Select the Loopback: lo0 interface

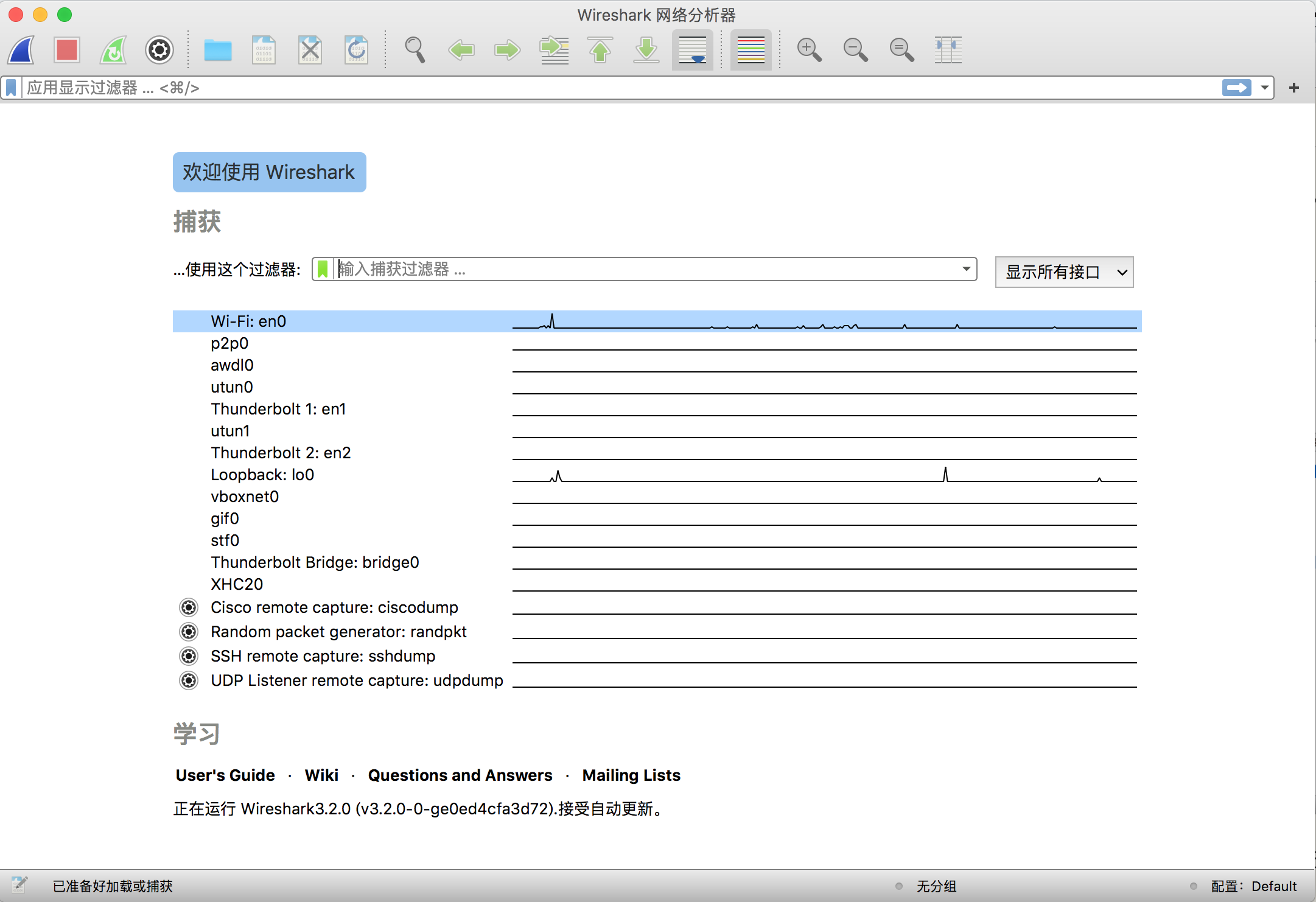point(262,475)
